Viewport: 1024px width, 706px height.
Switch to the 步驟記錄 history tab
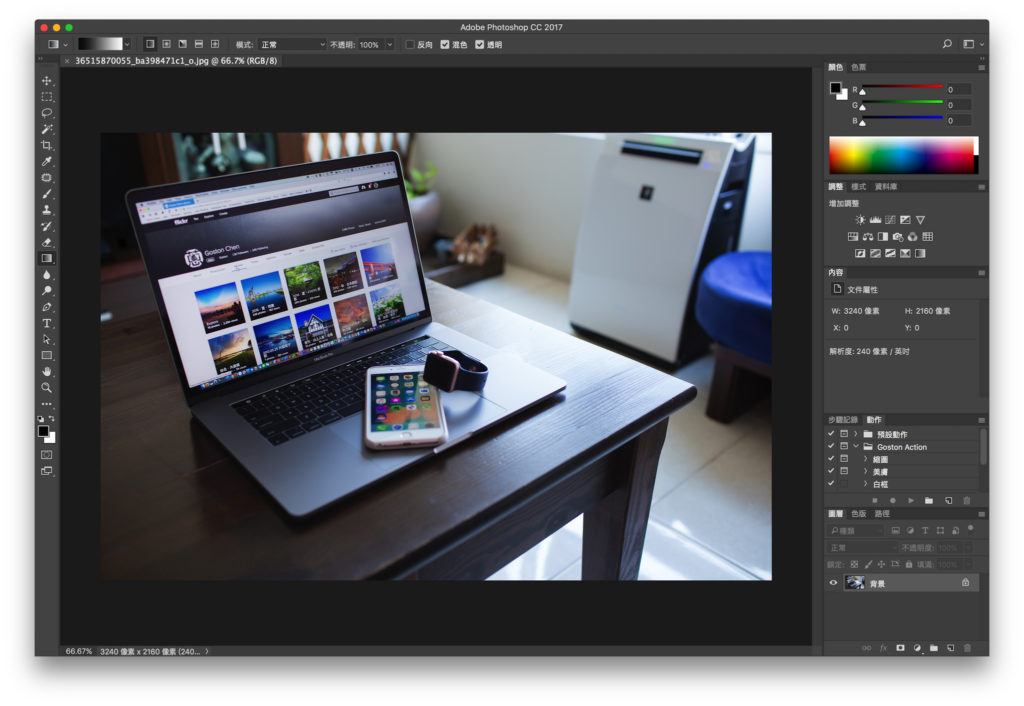[843, 420]
